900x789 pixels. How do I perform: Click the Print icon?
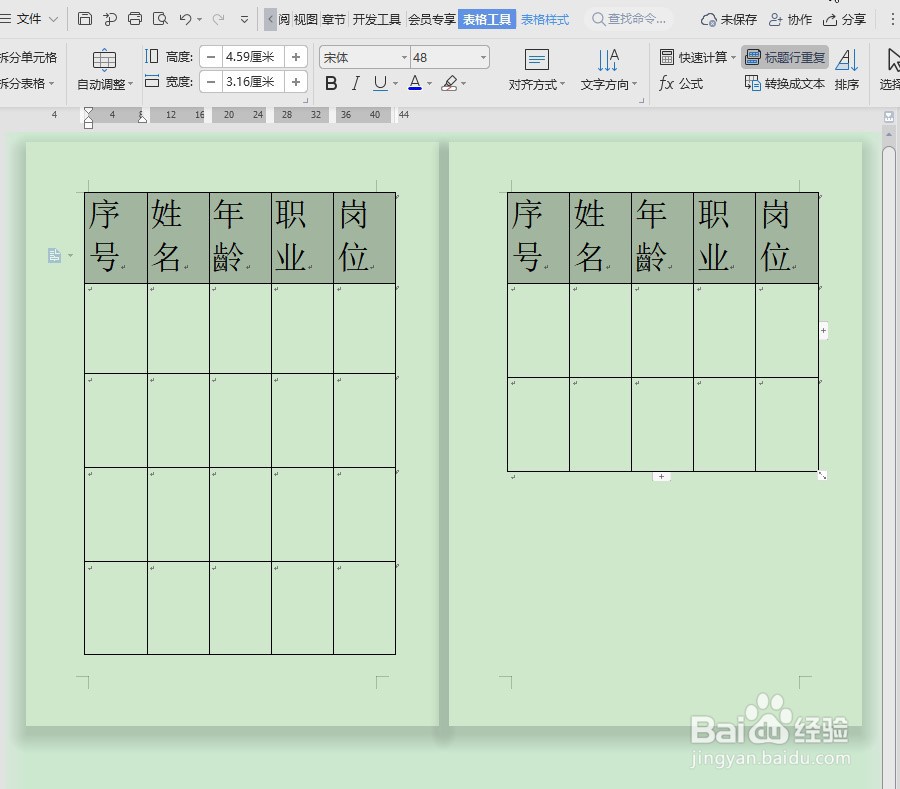tap(135, 18)
